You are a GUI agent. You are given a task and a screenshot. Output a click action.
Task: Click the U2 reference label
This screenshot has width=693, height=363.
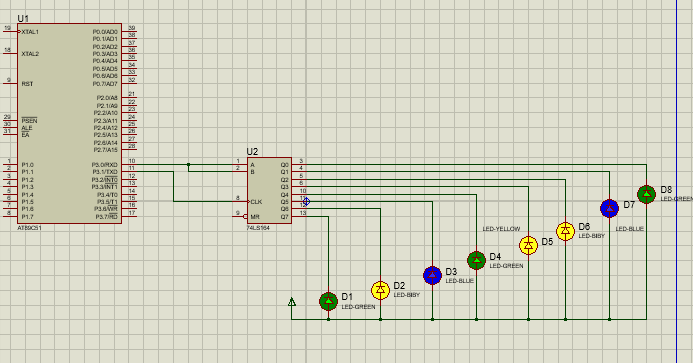(252, 152)
